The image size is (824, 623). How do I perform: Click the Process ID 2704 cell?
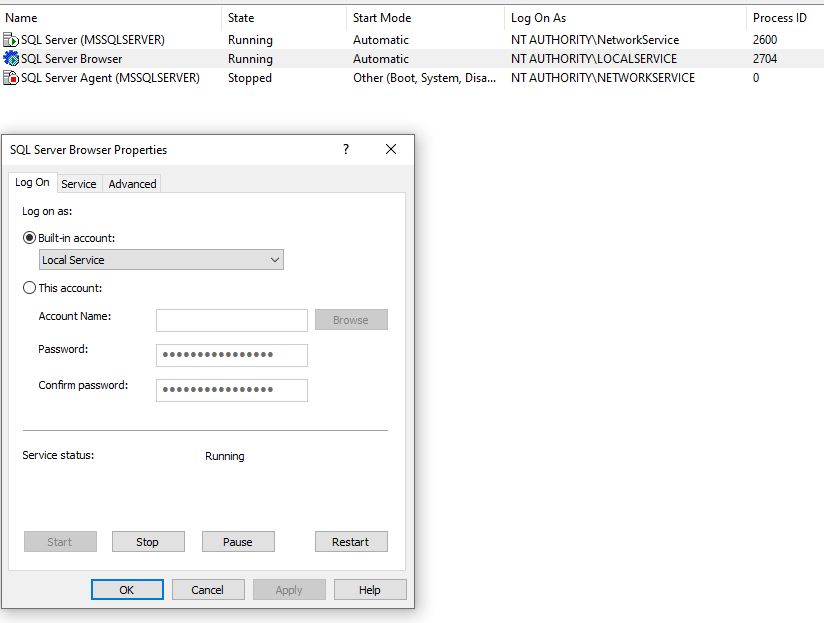[x=765, y=59]
